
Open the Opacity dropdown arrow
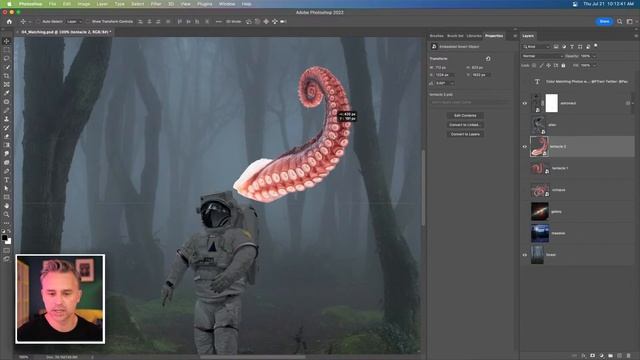(594, 56)
